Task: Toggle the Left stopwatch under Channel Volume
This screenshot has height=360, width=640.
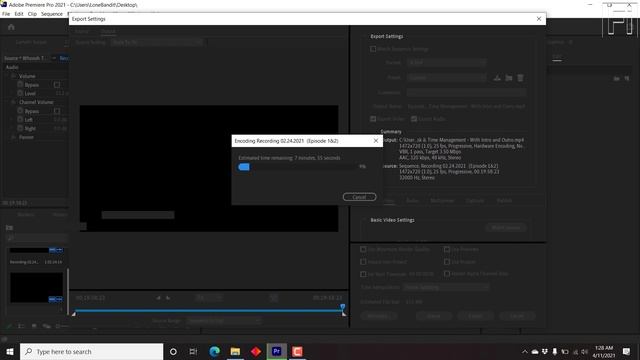Action: 20,119
